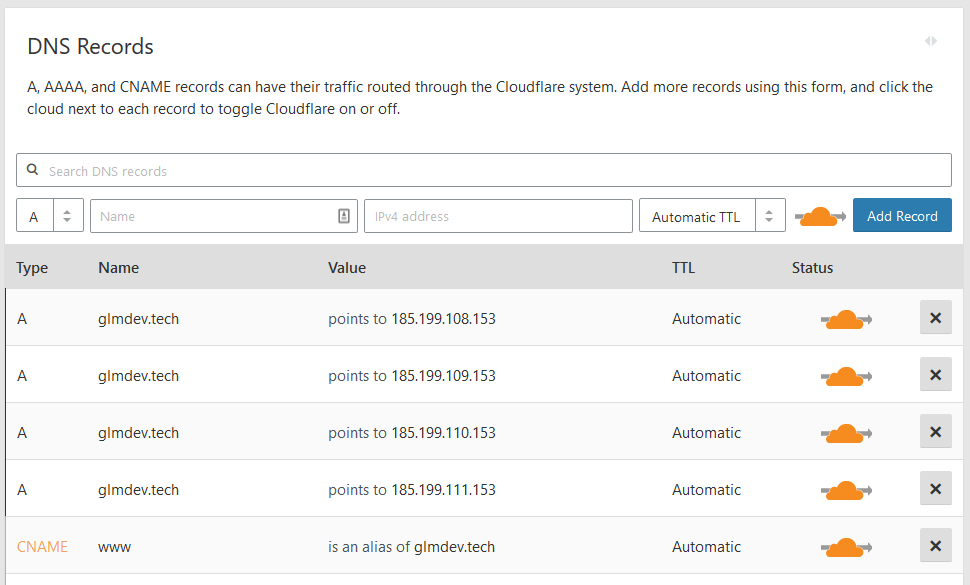970x585 pixels.
Task: Click the IPv4 address input field
Action: [x=498, y=216]
